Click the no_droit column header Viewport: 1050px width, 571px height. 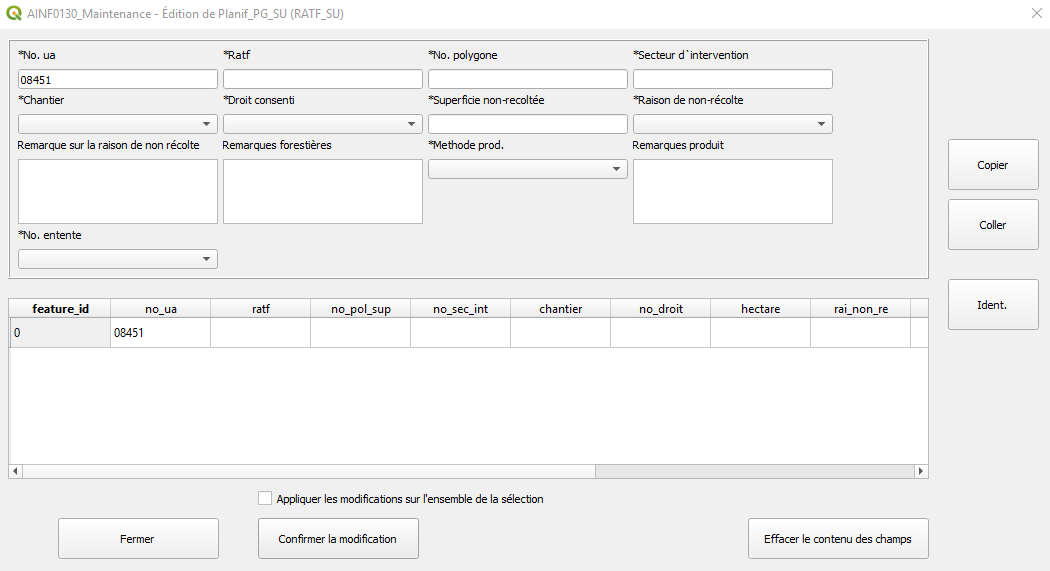tap(660, 309)
